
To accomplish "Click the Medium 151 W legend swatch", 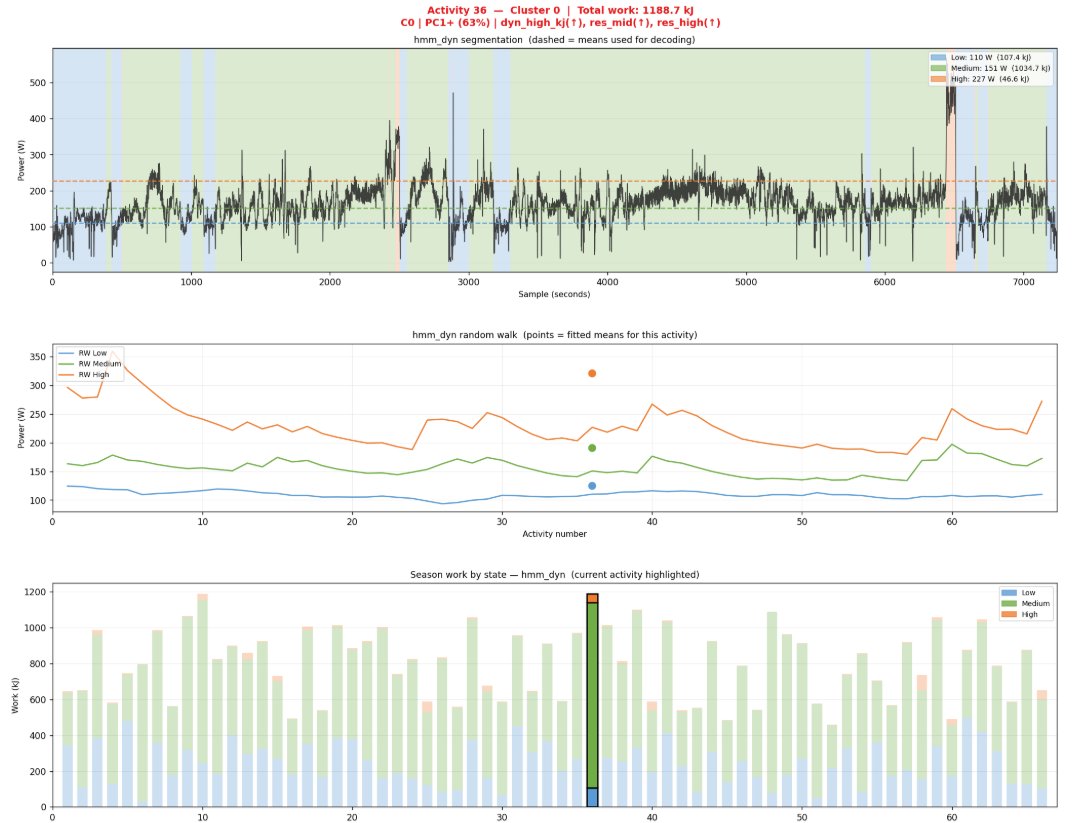I will (x=938, y=69).
